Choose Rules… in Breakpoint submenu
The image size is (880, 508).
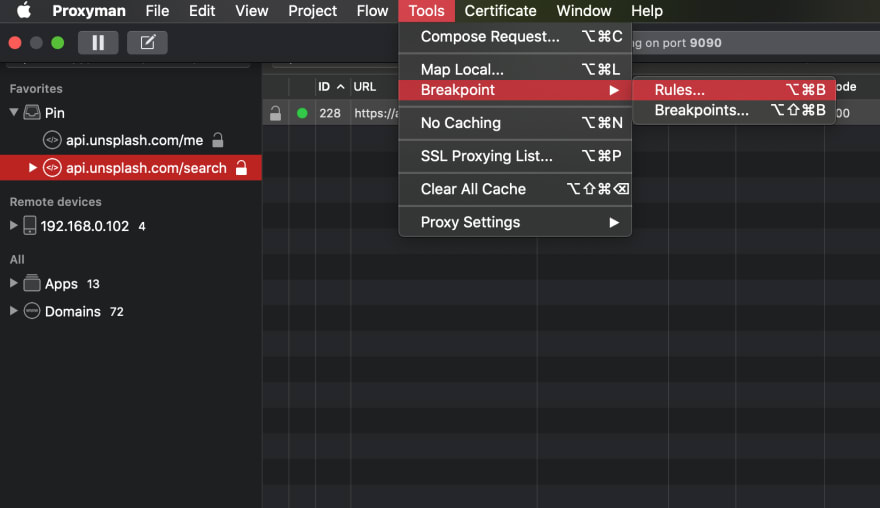click(734, 90)
